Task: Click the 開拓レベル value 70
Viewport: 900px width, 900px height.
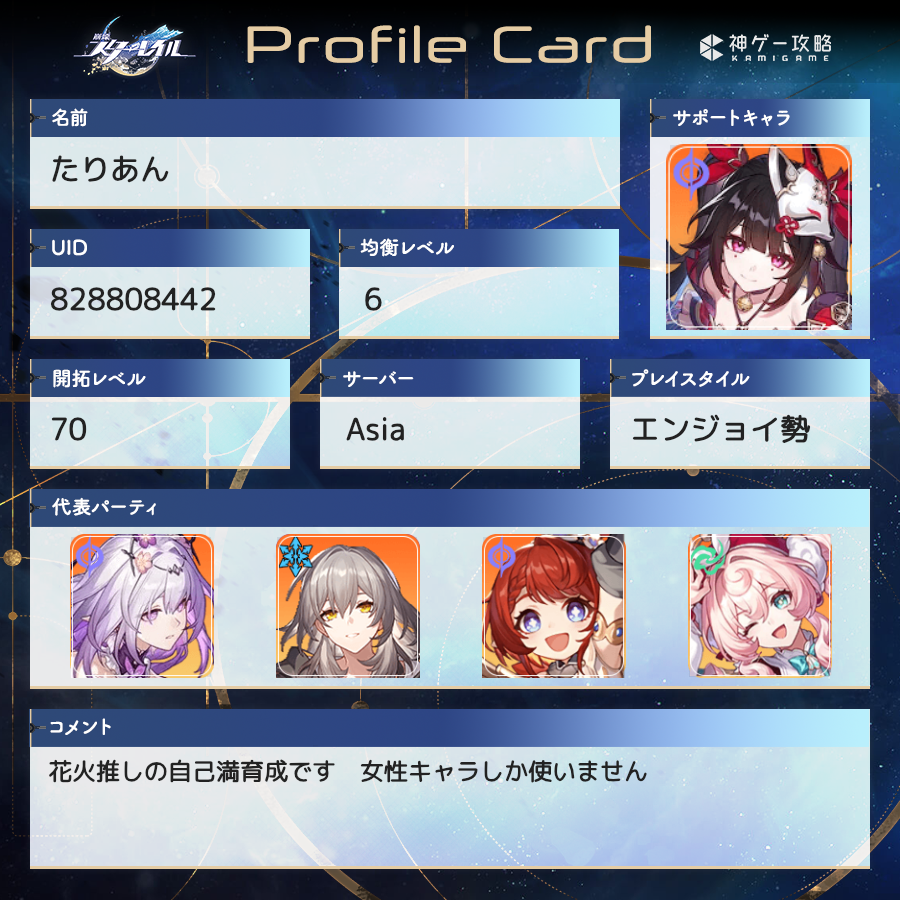Action: [x=160, y=432]
